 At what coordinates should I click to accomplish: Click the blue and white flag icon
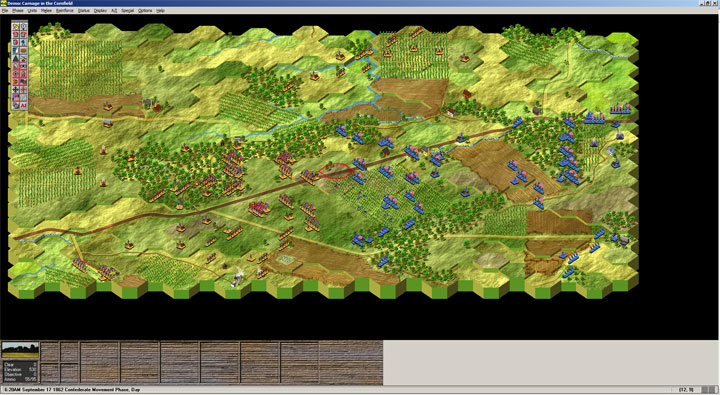point(15,51)
